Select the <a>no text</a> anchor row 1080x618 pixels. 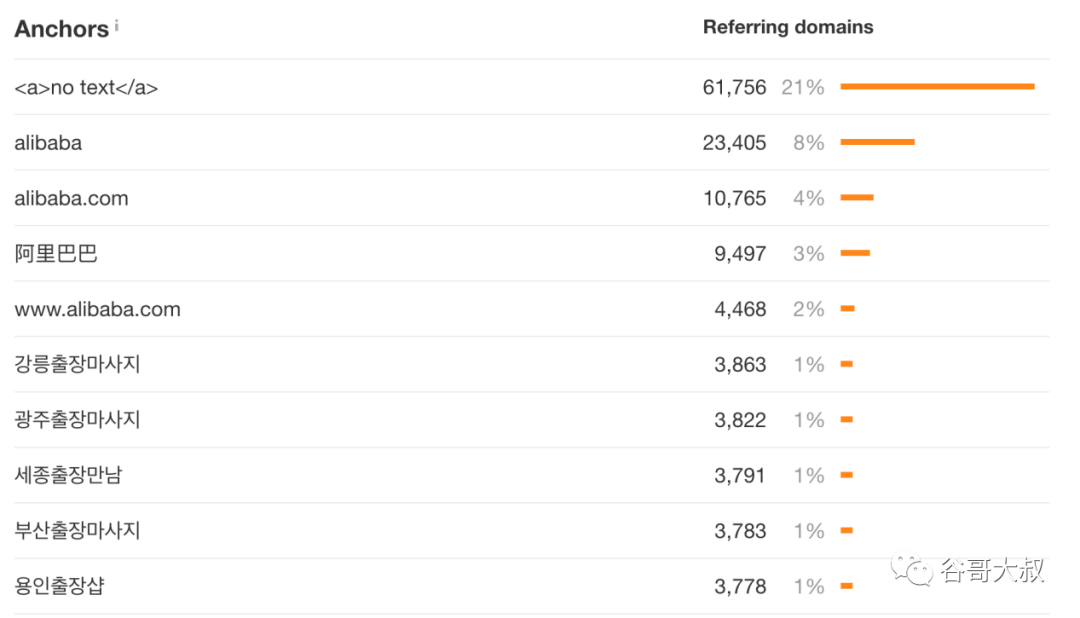86,88
